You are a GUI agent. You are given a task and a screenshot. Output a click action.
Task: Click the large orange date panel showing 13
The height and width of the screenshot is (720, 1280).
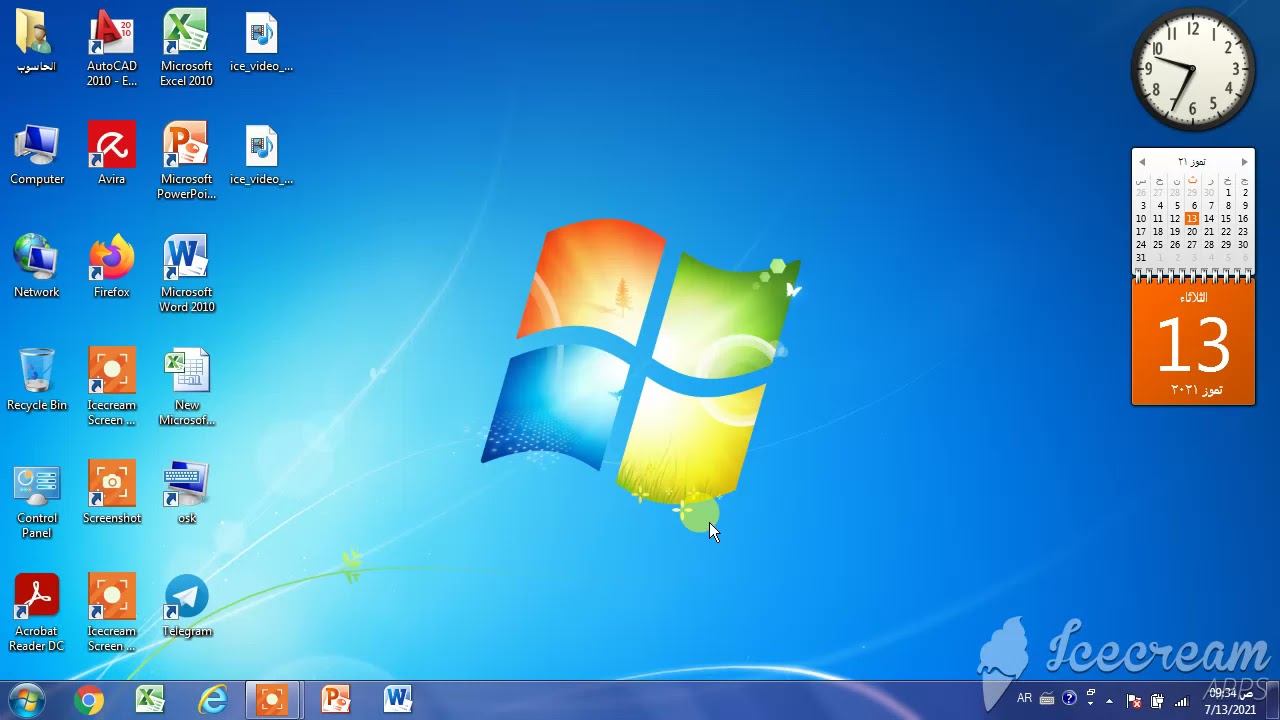1193,343
